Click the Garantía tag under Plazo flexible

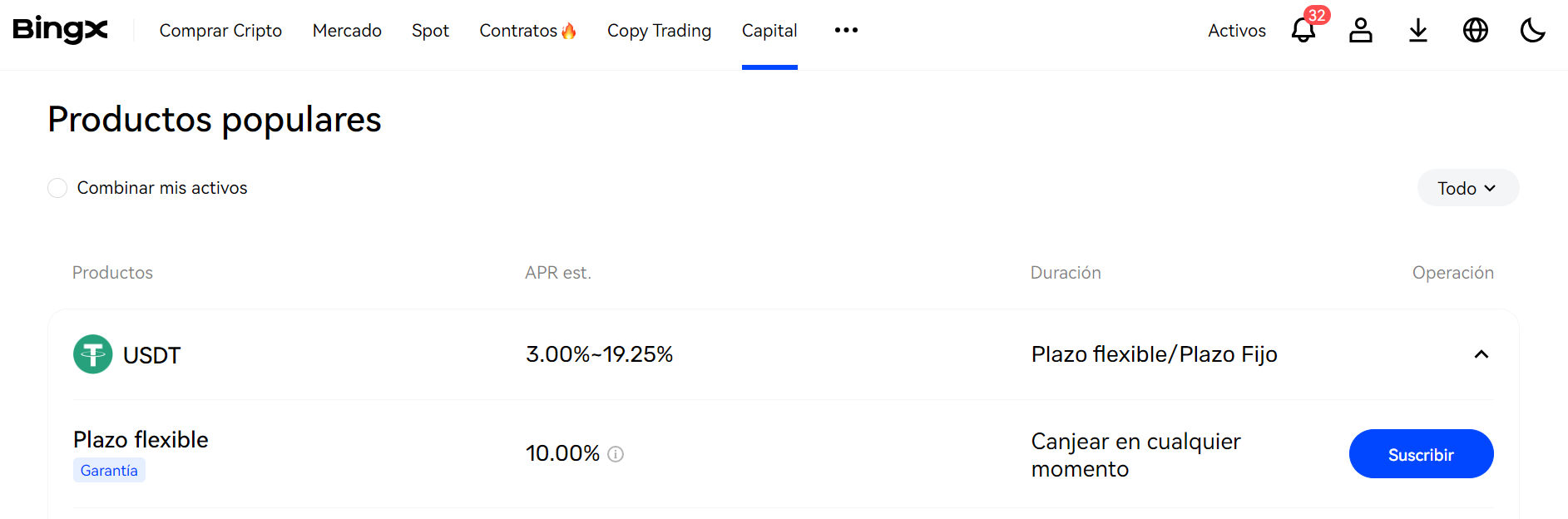click(x=109, y=471)
